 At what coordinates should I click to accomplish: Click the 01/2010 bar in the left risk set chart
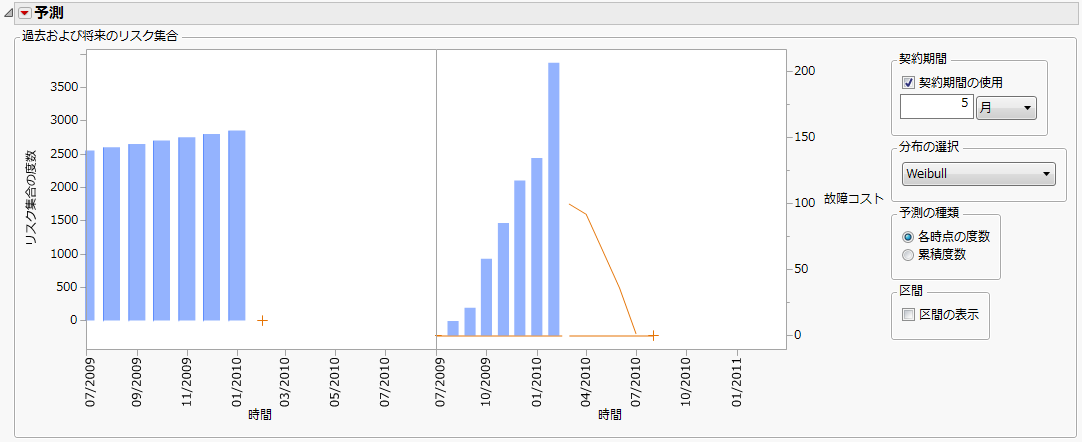[x=237, y=225]
